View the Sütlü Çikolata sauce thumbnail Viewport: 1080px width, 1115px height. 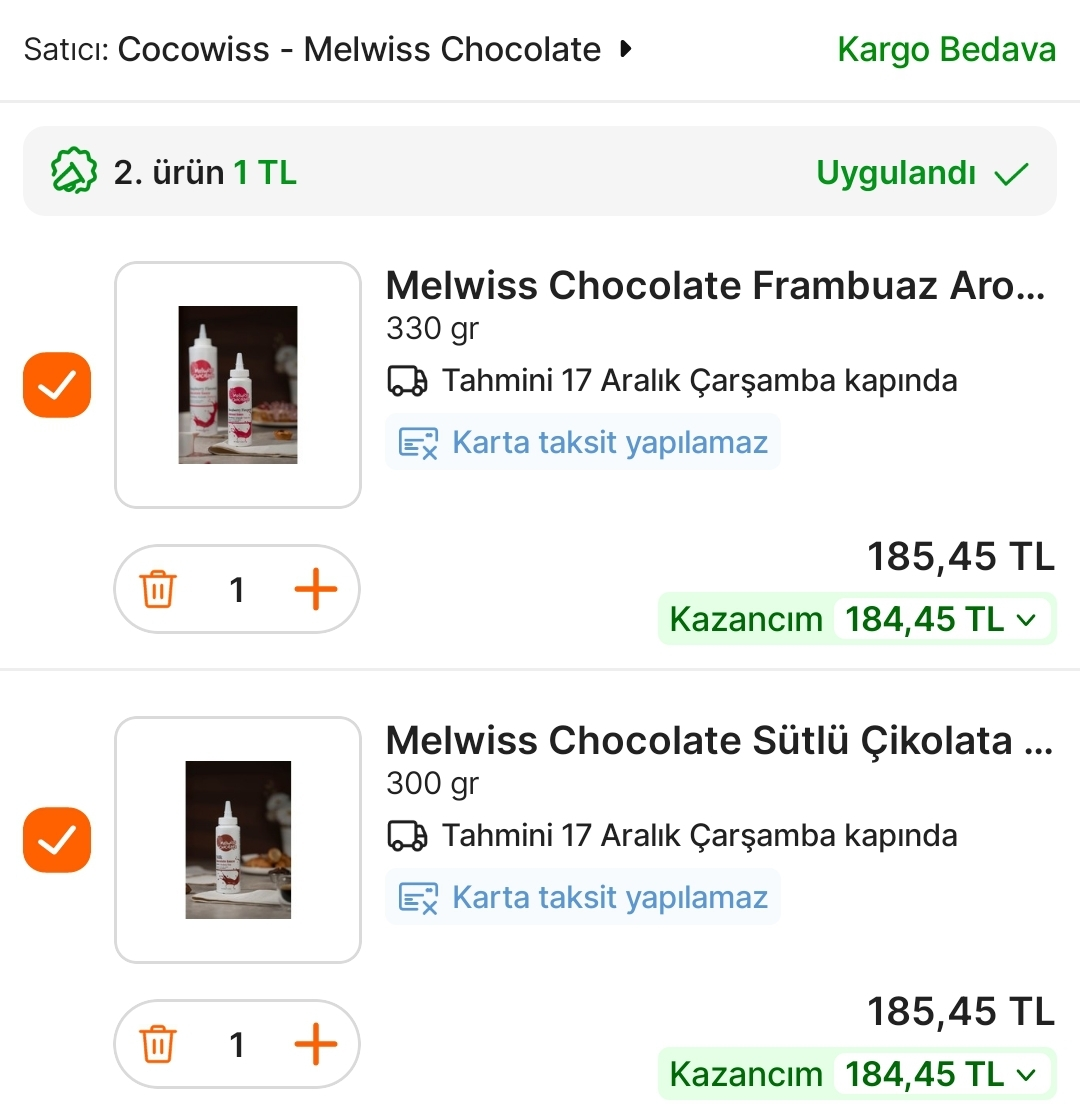(238, 840)
